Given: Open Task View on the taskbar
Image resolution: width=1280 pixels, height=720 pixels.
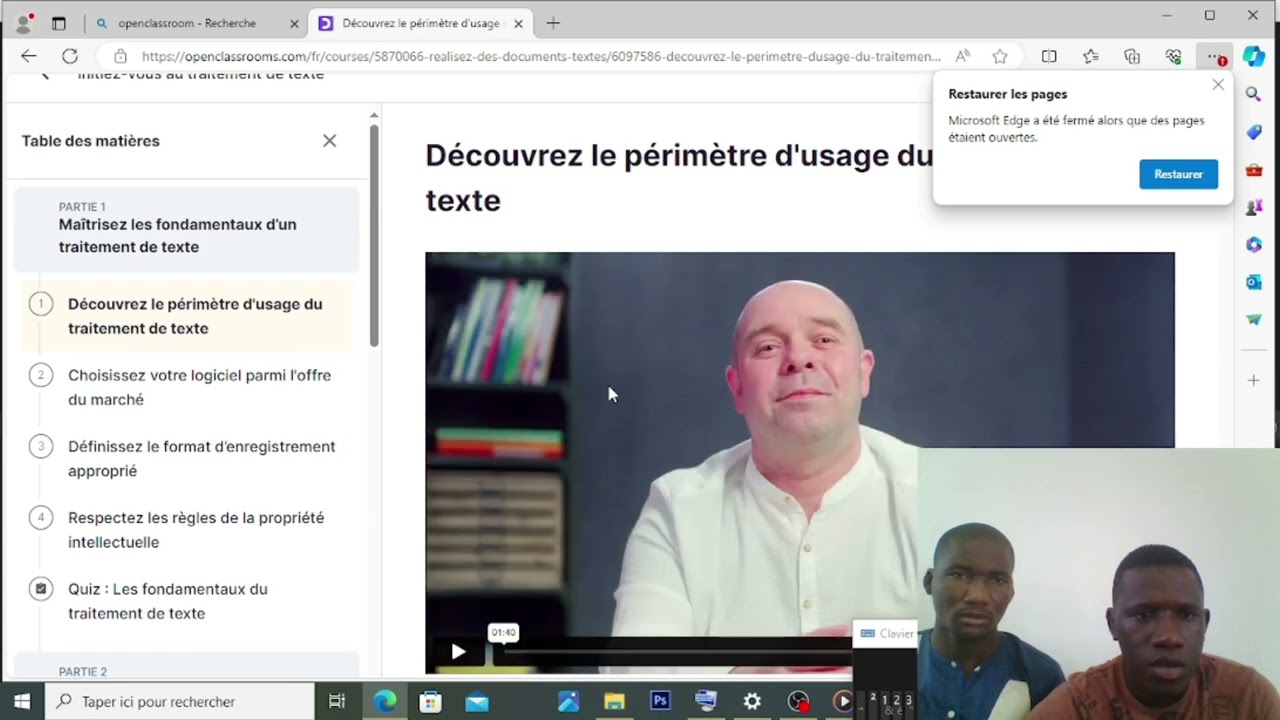Looking at the screenshot, I should click(x=337, y=701).
